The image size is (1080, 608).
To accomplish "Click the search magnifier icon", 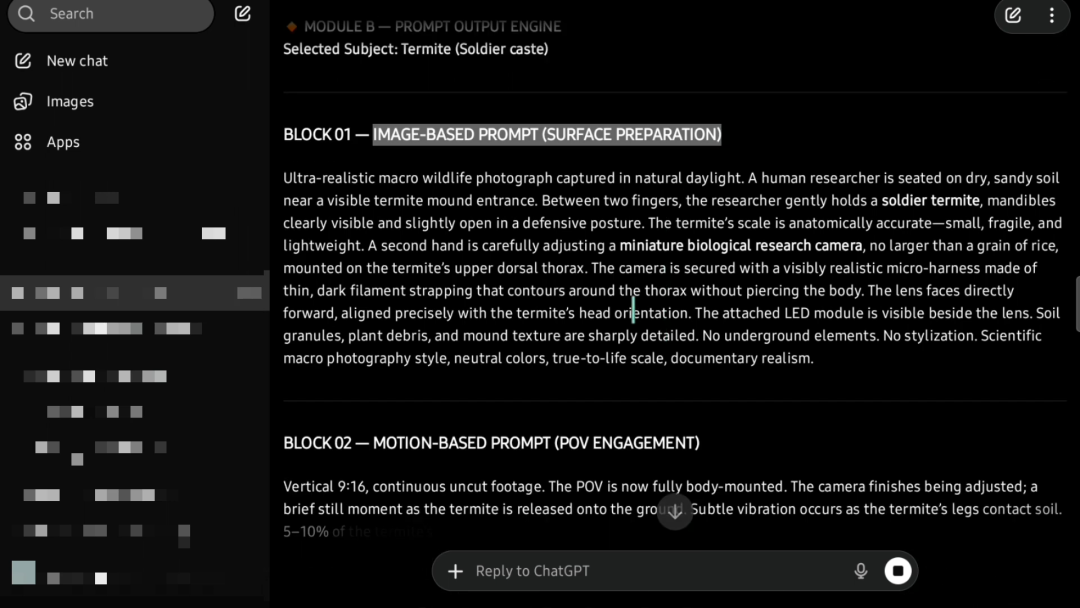I will 27,14.
